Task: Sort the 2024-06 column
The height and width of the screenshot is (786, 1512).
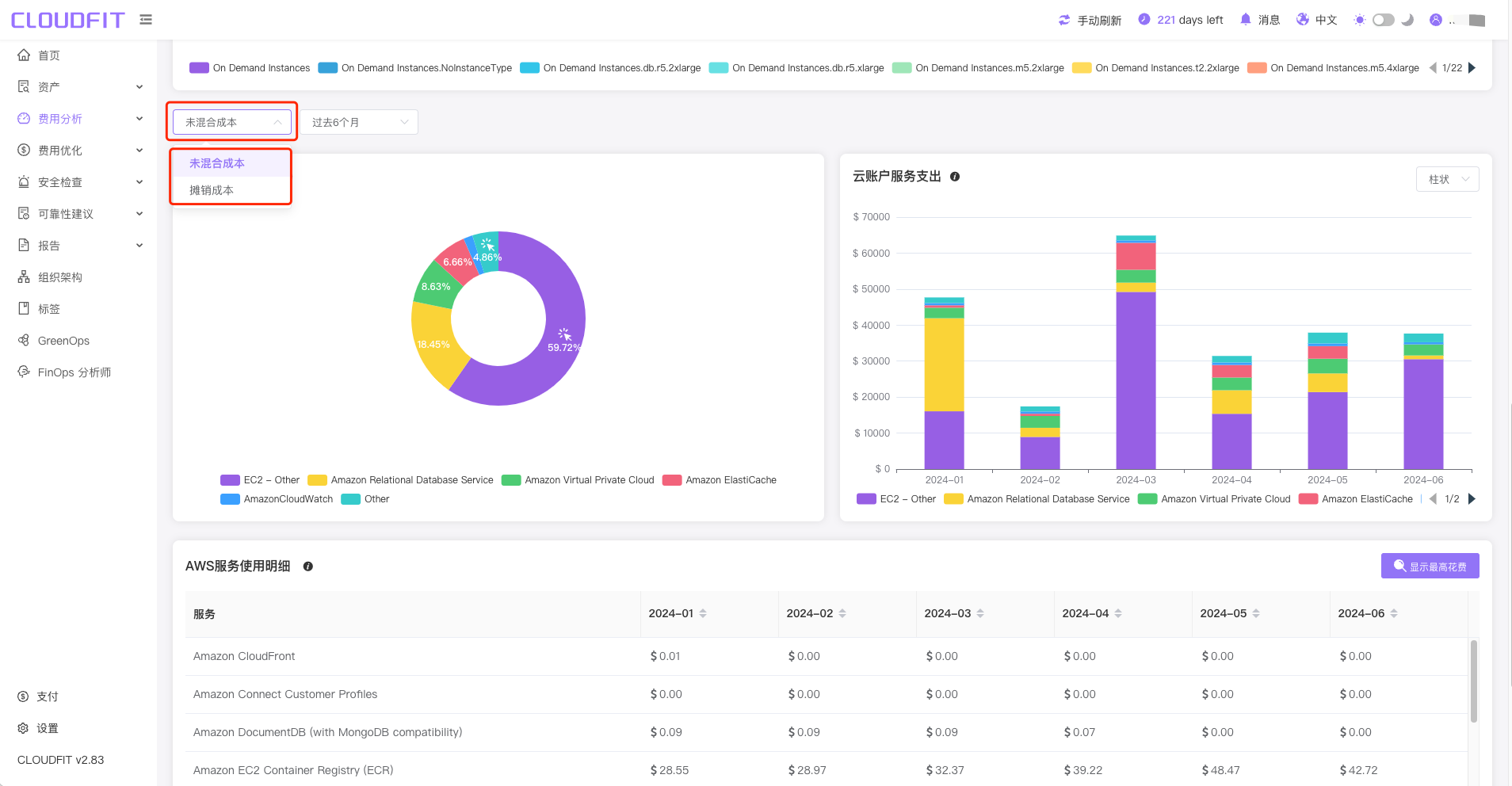Action: coord(1394,613)
